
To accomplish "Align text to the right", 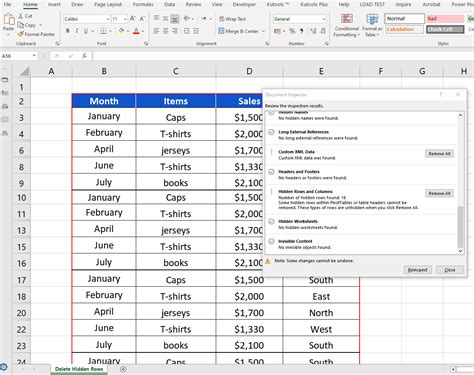I will [175, 31].
